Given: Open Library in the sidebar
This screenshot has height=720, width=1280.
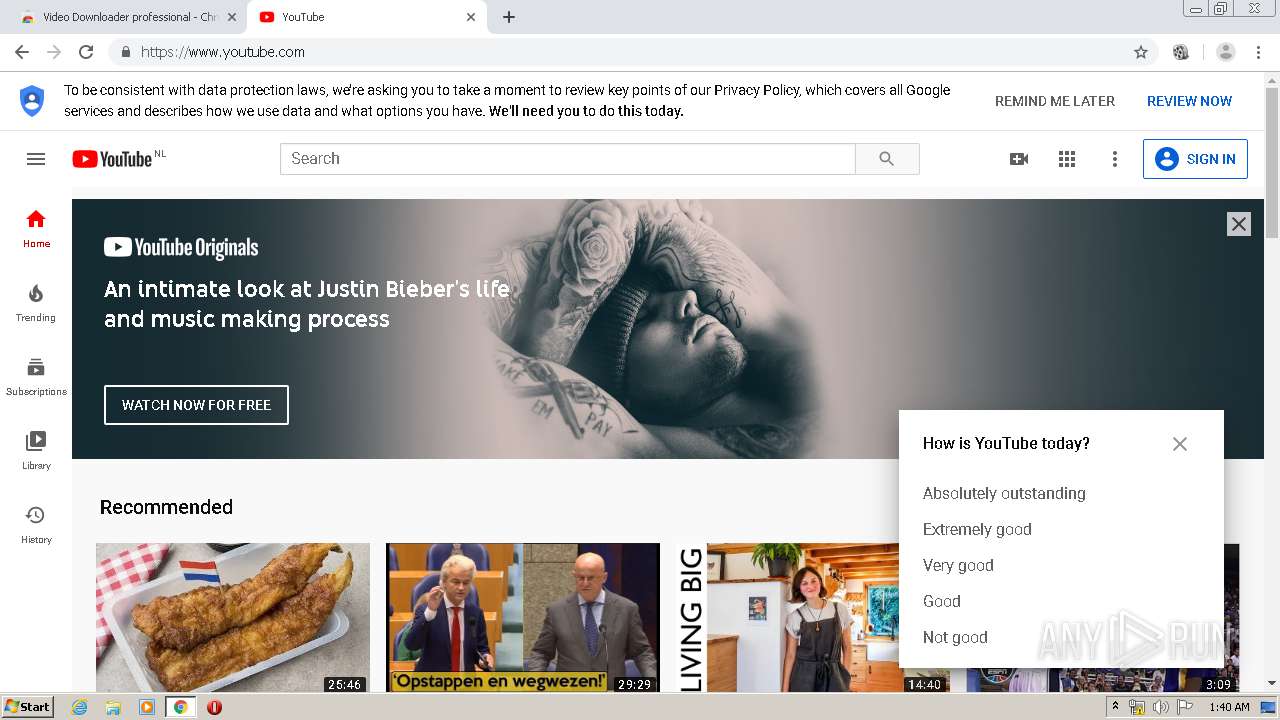Looking at the screenshot, I should click(x=36, y=451).
